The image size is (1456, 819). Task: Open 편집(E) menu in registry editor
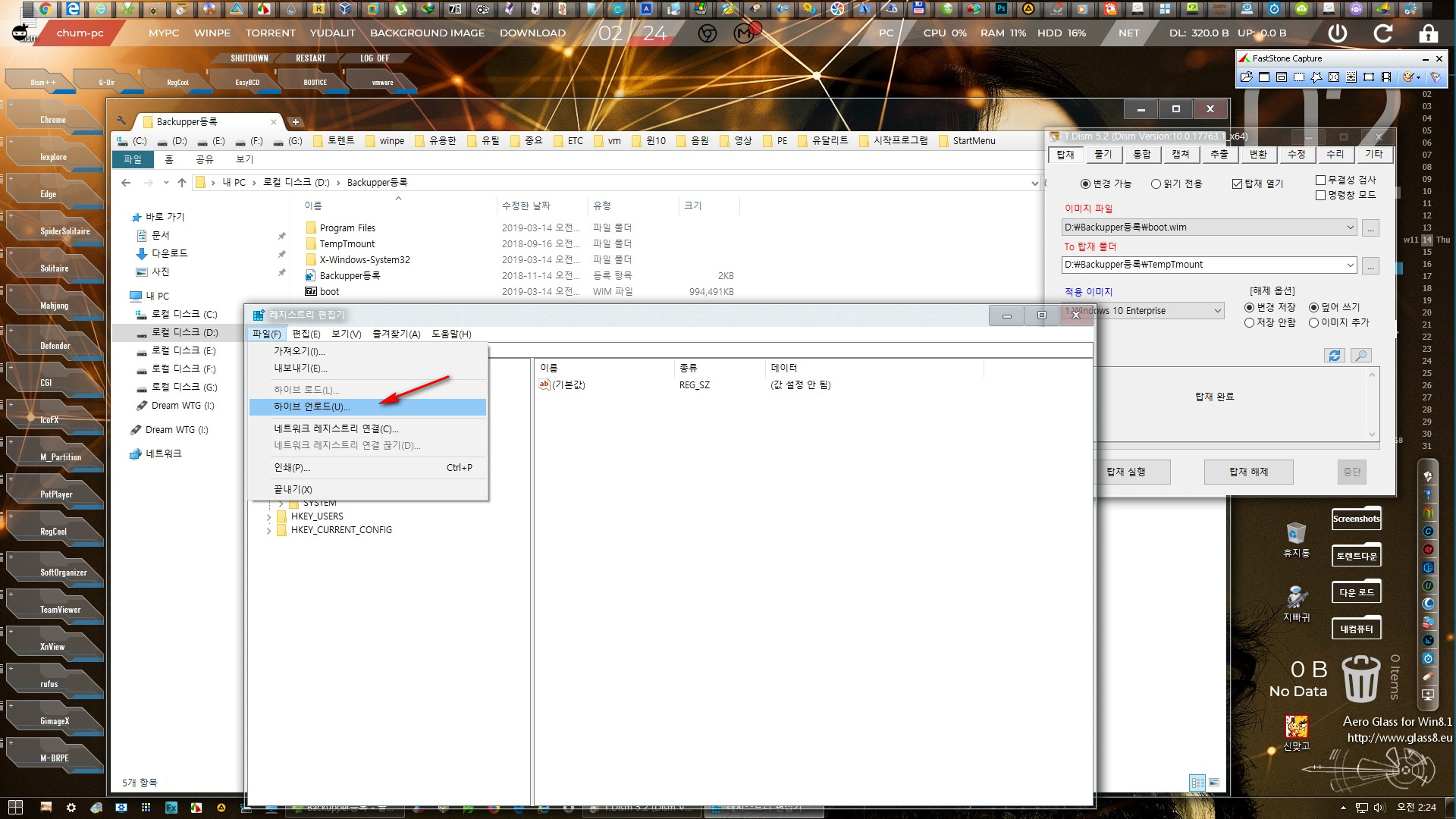(x=306, y=334)
